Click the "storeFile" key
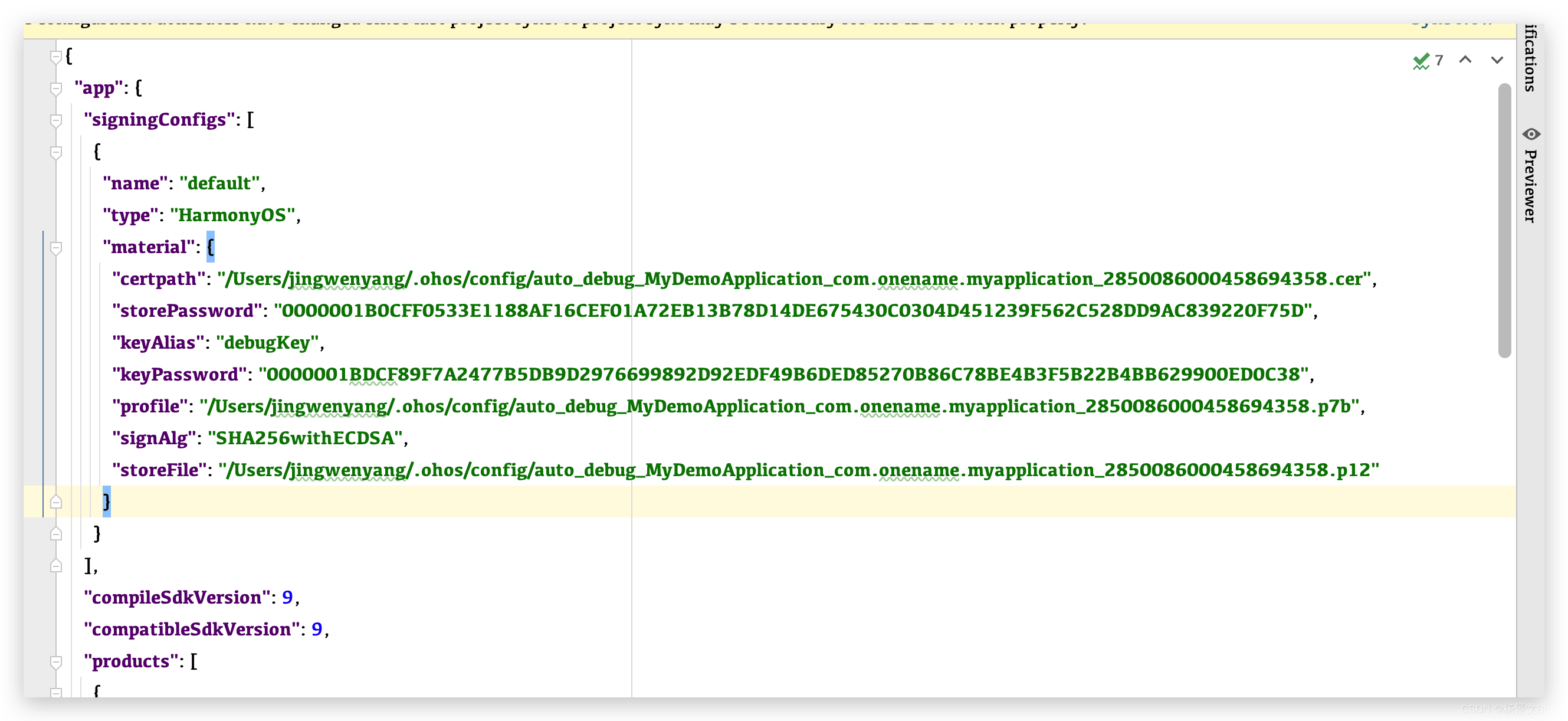Image resolution: width=1568 pixels, height=721 pixels. click(159, 470)
